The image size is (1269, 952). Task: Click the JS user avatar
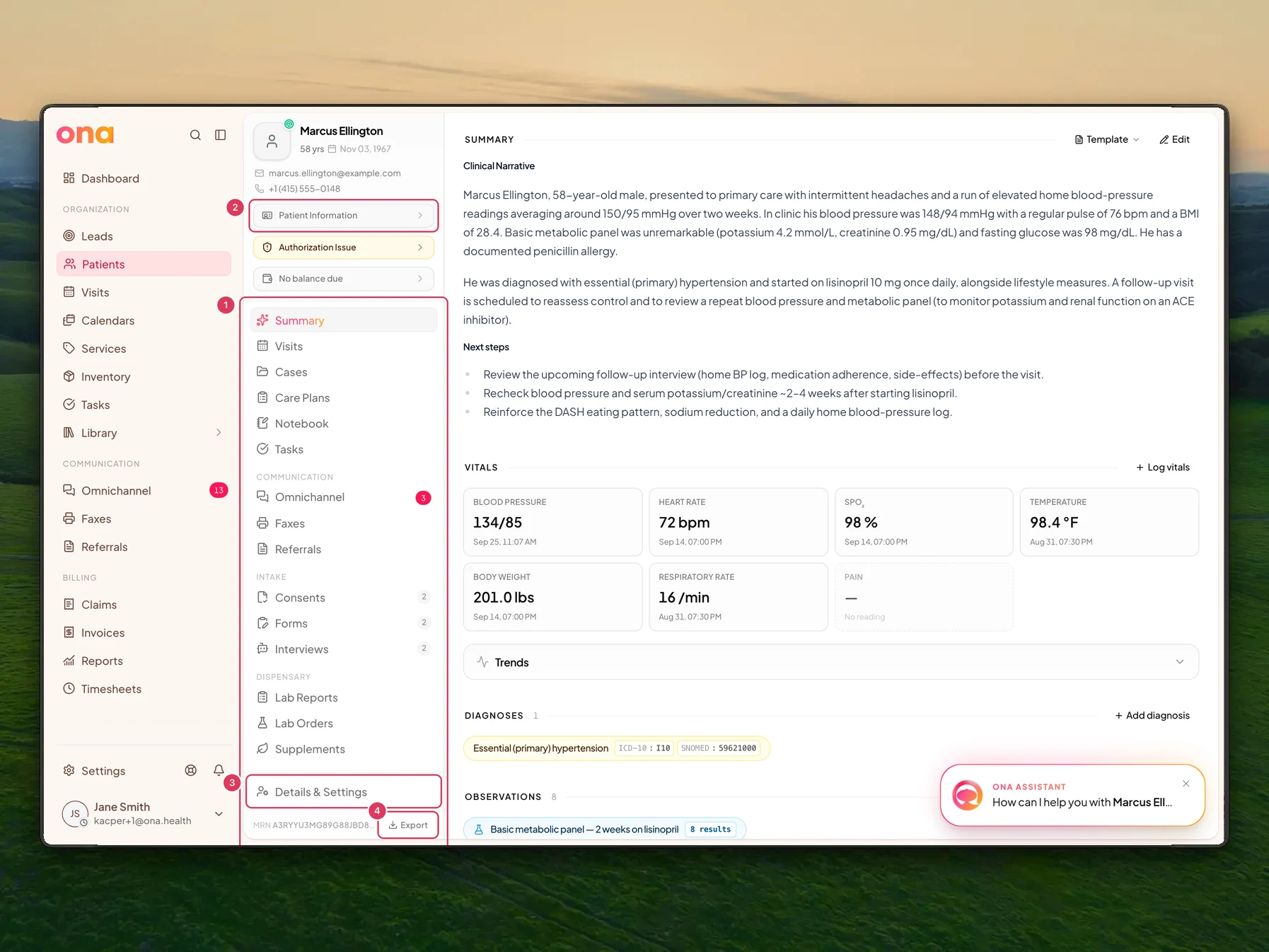(75, 813)
